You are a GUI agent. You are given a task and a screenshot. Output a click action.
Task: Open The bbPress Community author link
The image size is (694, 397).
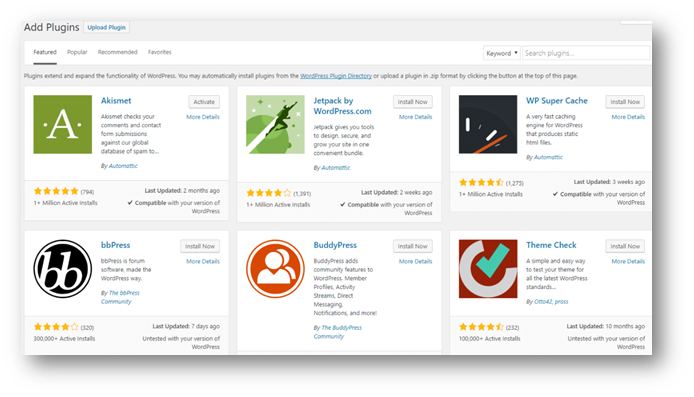120,297
